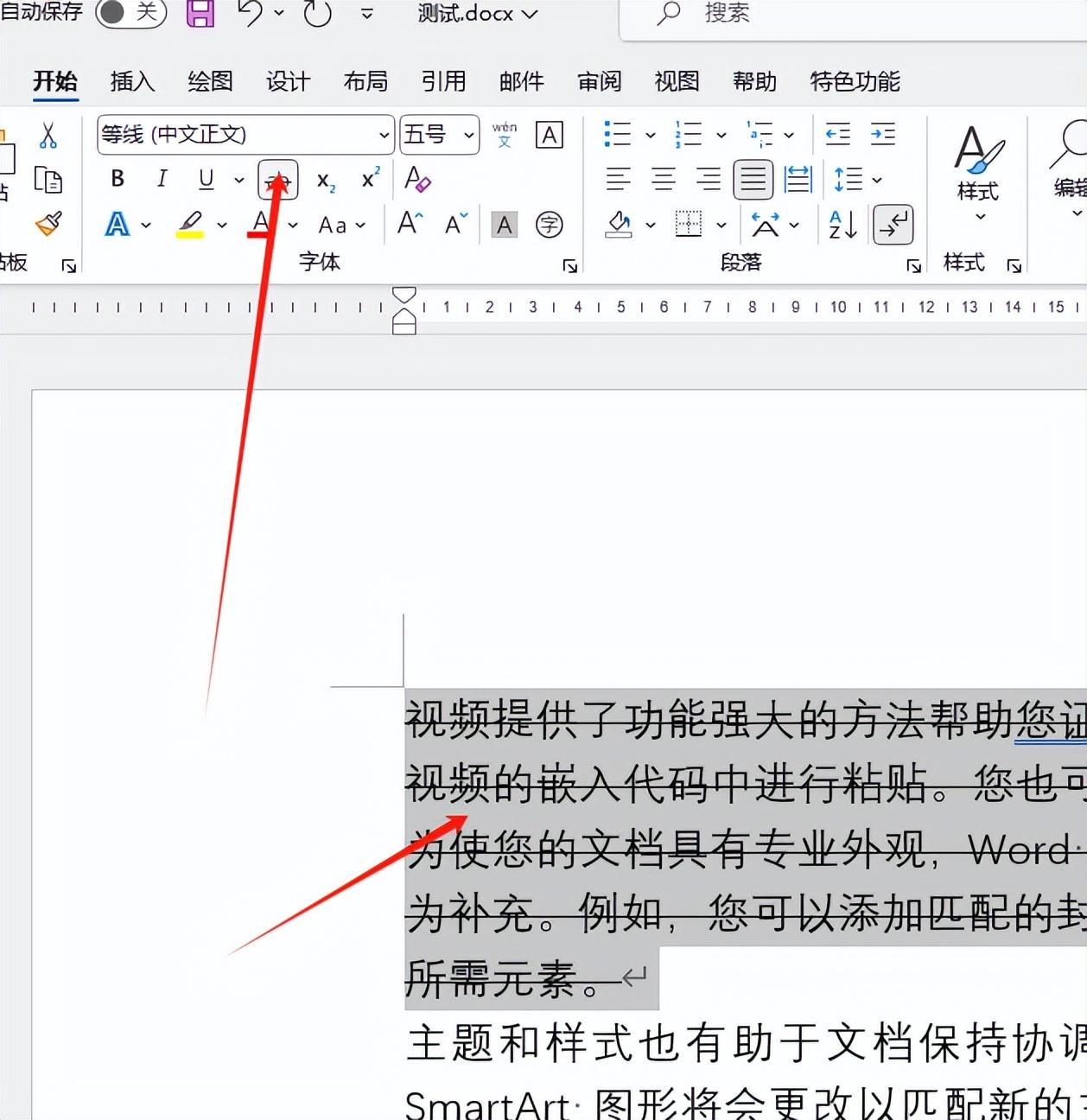
Task: Redo the last action
Action: click(x=317, y=12)
